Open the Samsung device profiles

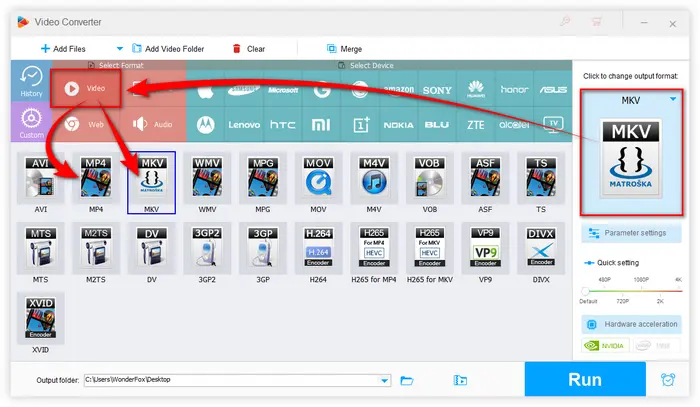click(244, 90)
